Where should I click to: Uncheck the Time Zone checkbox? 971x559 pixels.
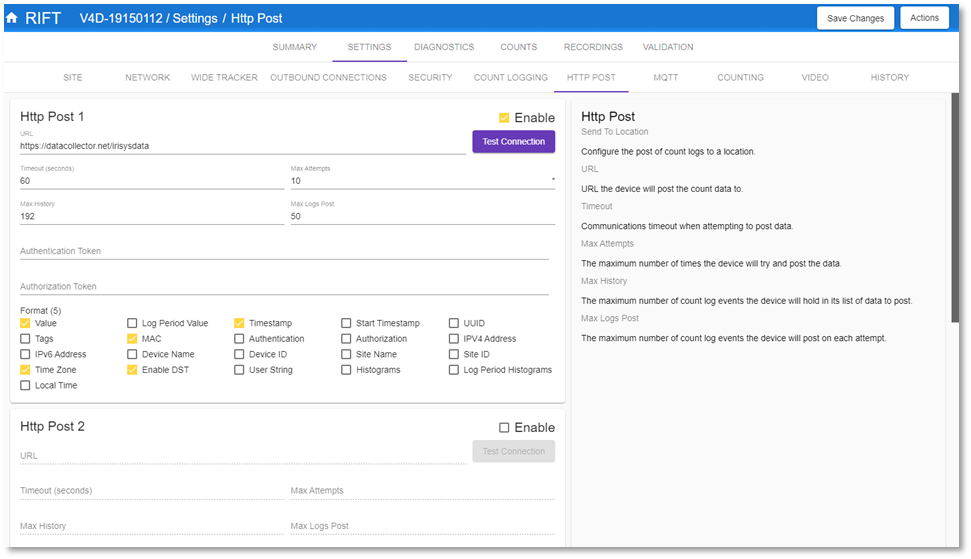click(x=25, y=370)
